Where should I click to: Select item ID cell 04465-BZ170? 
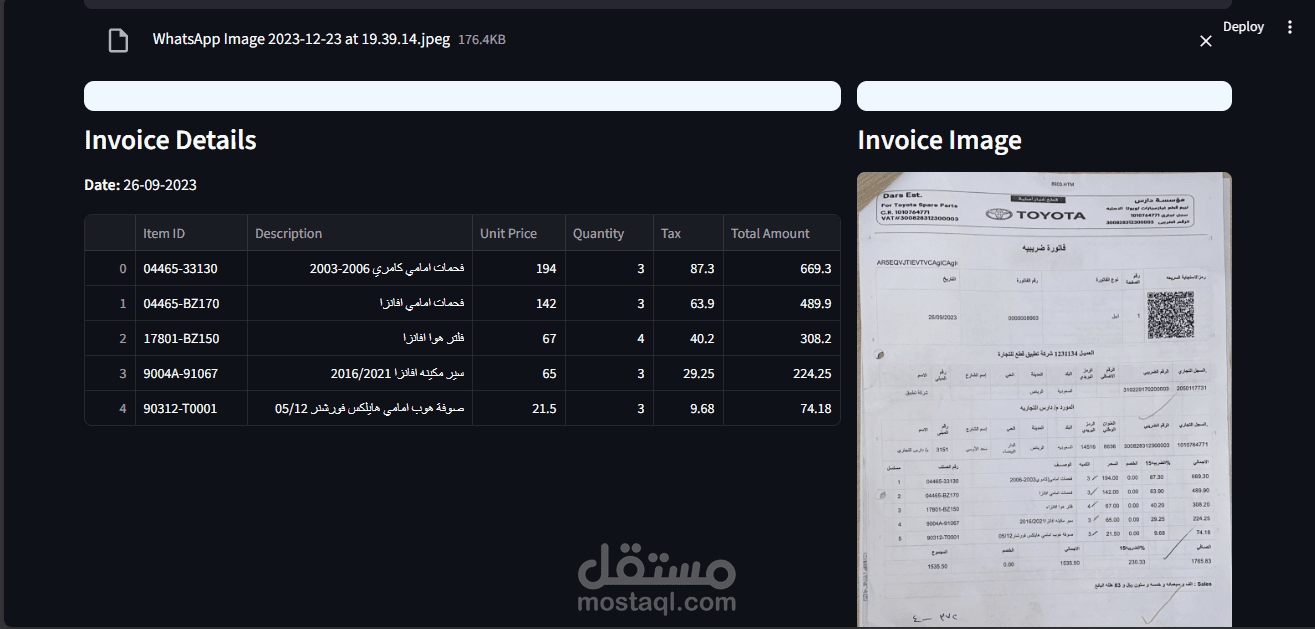pos(191,304)
